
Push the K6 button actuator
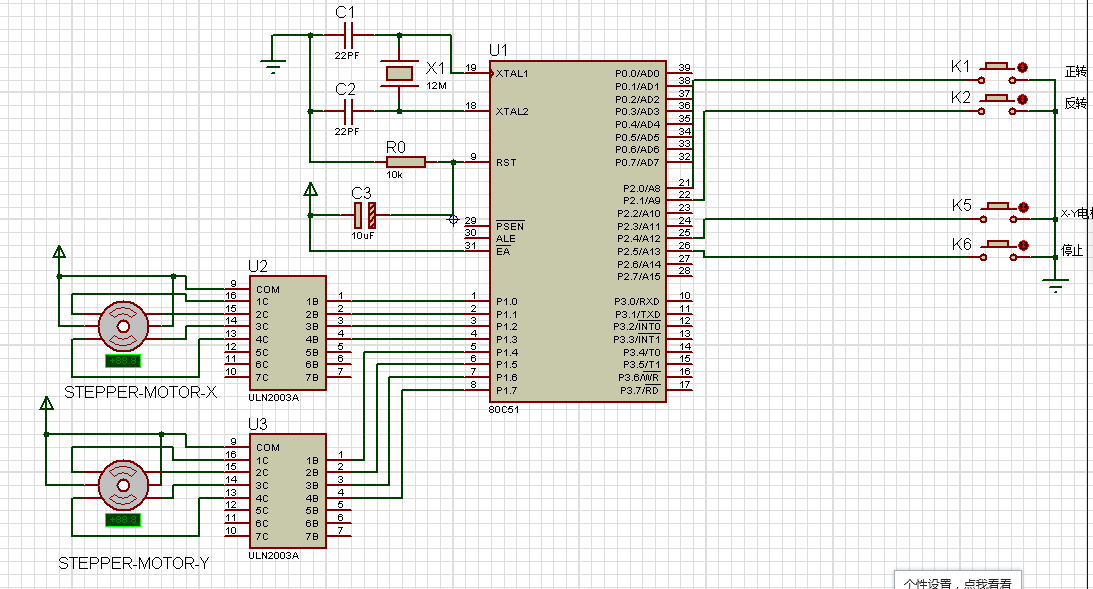[998, 244]
